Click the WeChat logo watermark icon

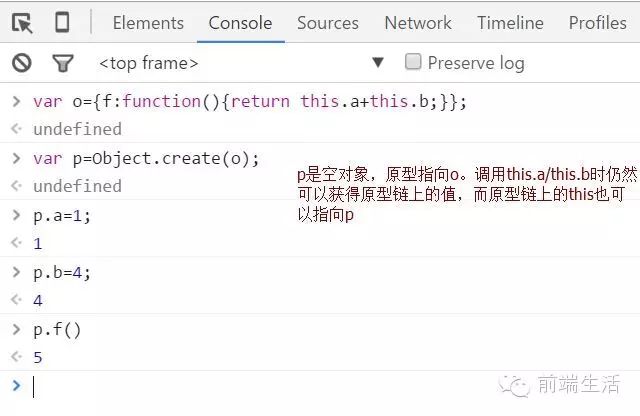point(519,384)
